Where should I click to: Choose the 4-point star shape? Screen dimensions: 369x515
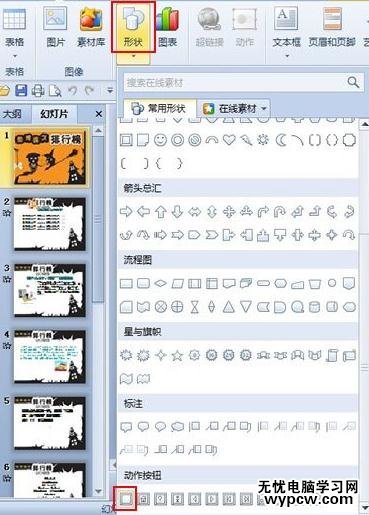tap(160, 356)
